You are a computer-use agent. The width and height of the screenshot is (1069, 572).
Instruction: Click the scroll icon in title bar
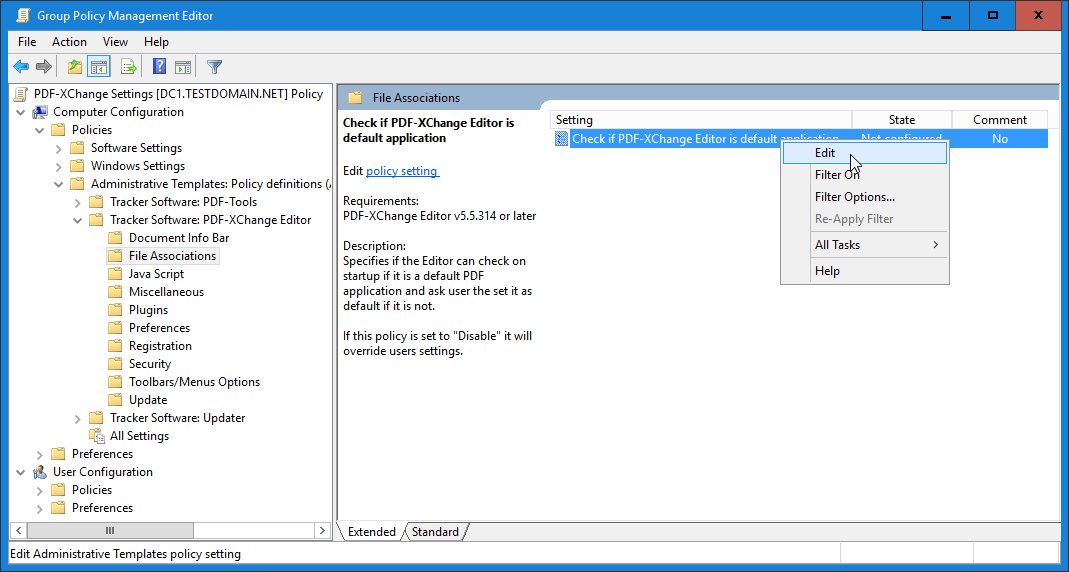22,15
